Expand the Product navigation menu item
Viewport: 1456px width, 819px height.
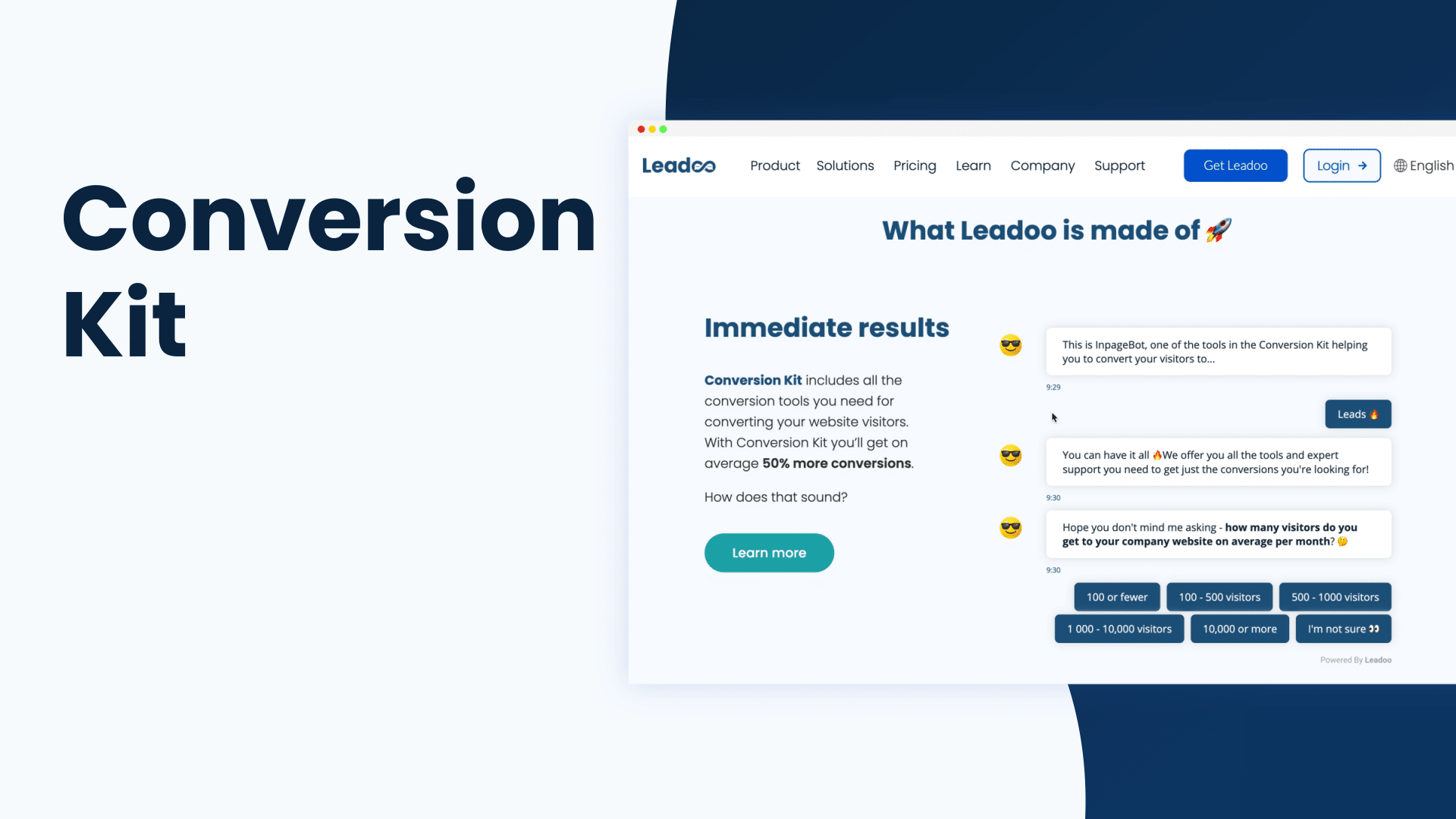775,165
